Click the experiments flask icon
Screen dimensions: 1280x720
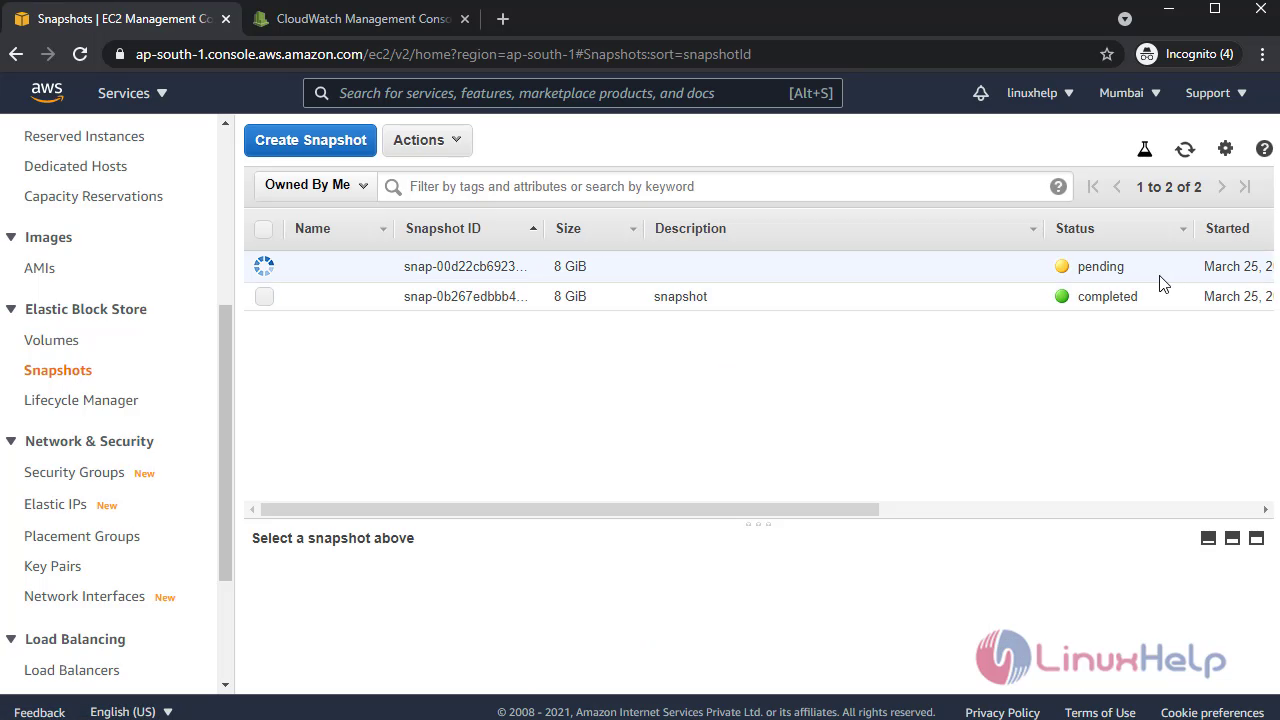click(1145, 149)
